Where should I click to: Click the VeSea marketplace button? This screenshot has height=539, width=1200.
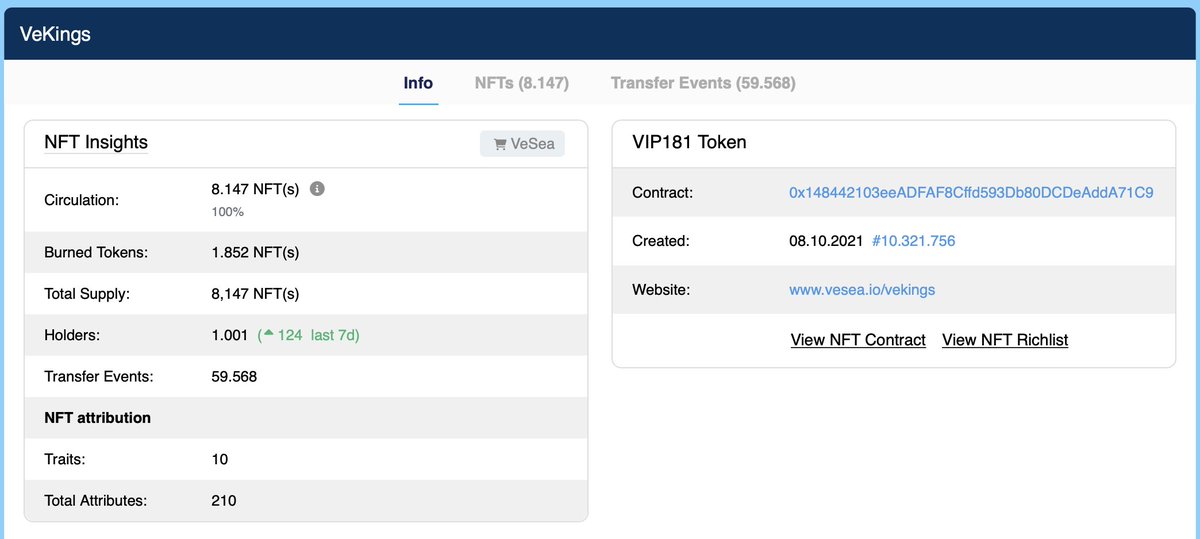click(522, 144)
